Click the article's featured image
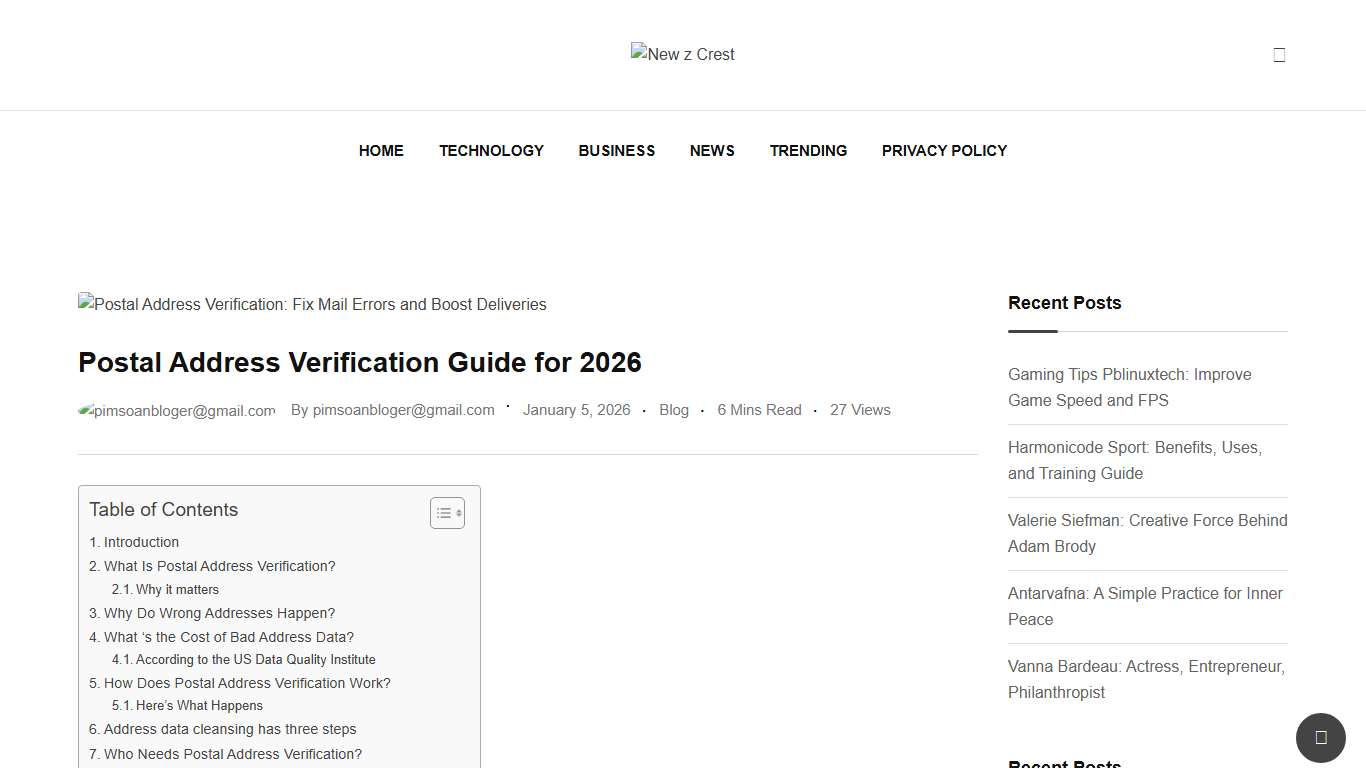 click(312, 304)
